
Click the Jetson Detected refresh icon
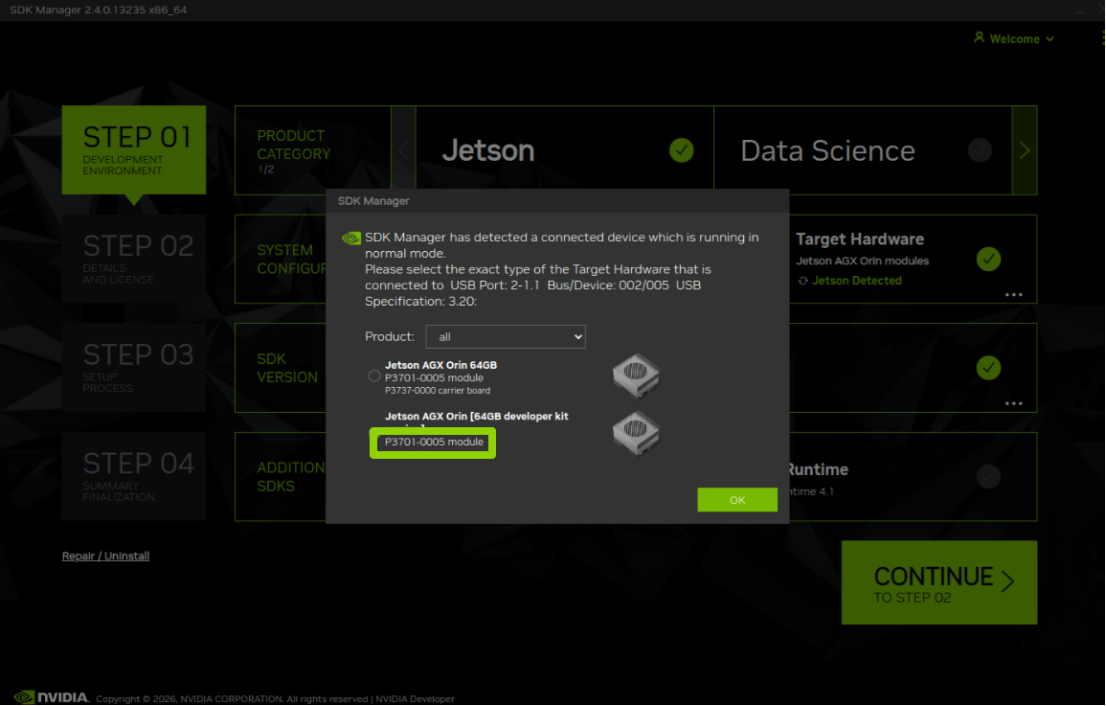pyautogui.click(x=802, y=281)
